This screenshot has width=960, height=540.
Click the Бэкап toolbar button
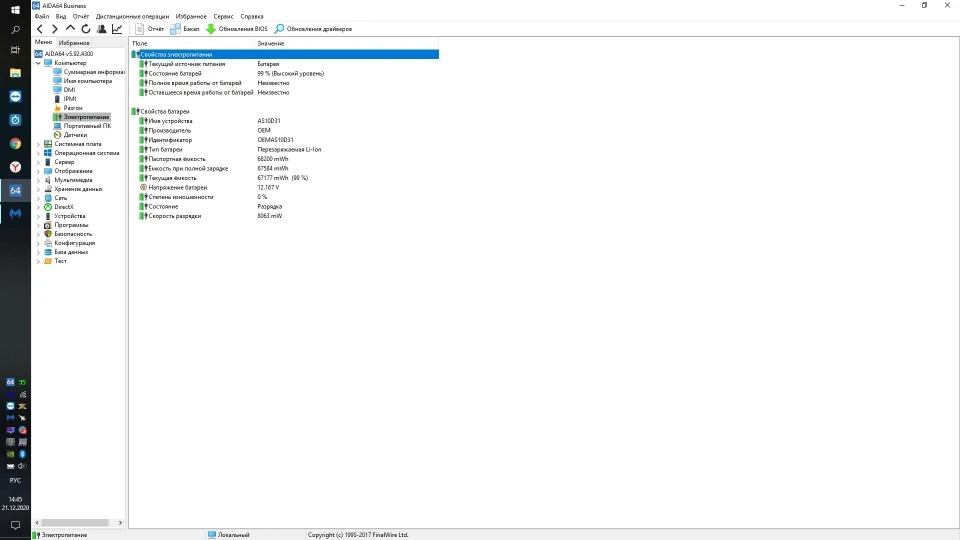[185, 29]
